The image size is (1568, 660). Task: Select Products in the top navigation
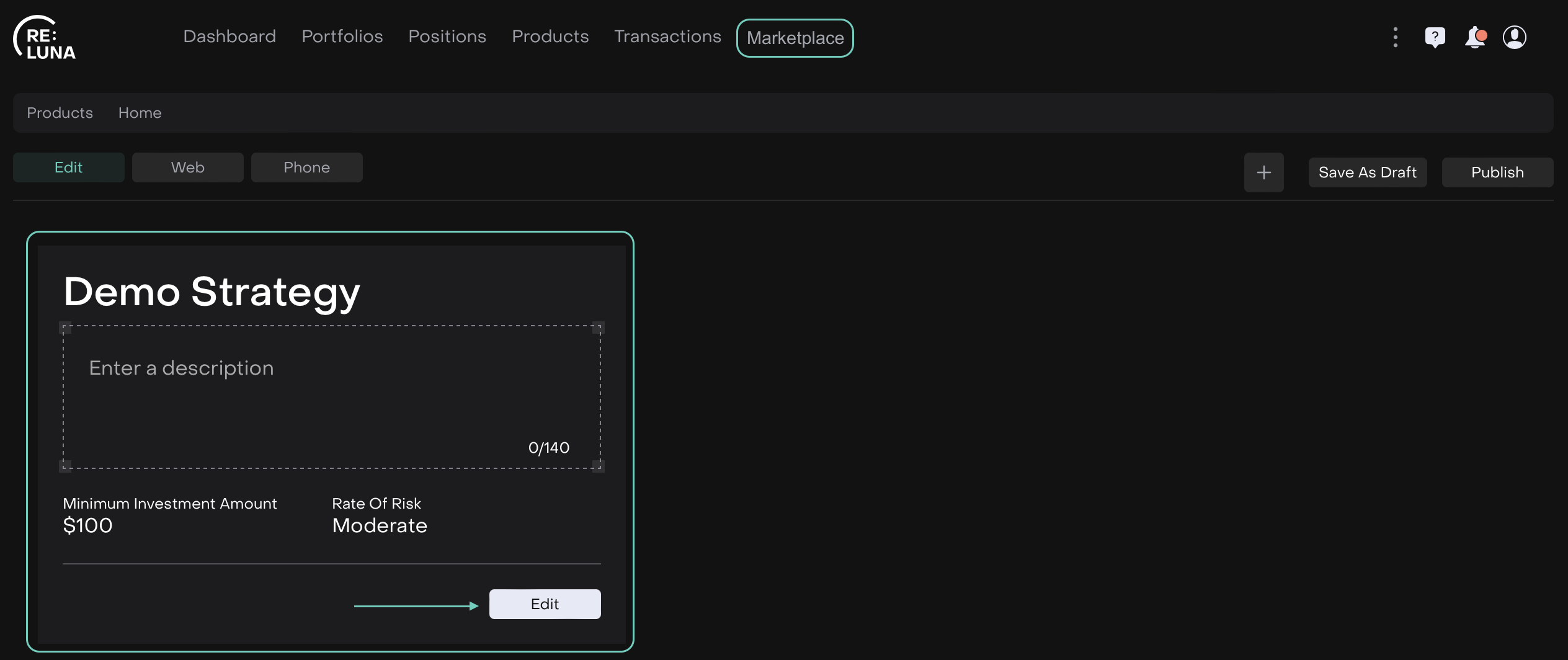[x=550, y=37]
